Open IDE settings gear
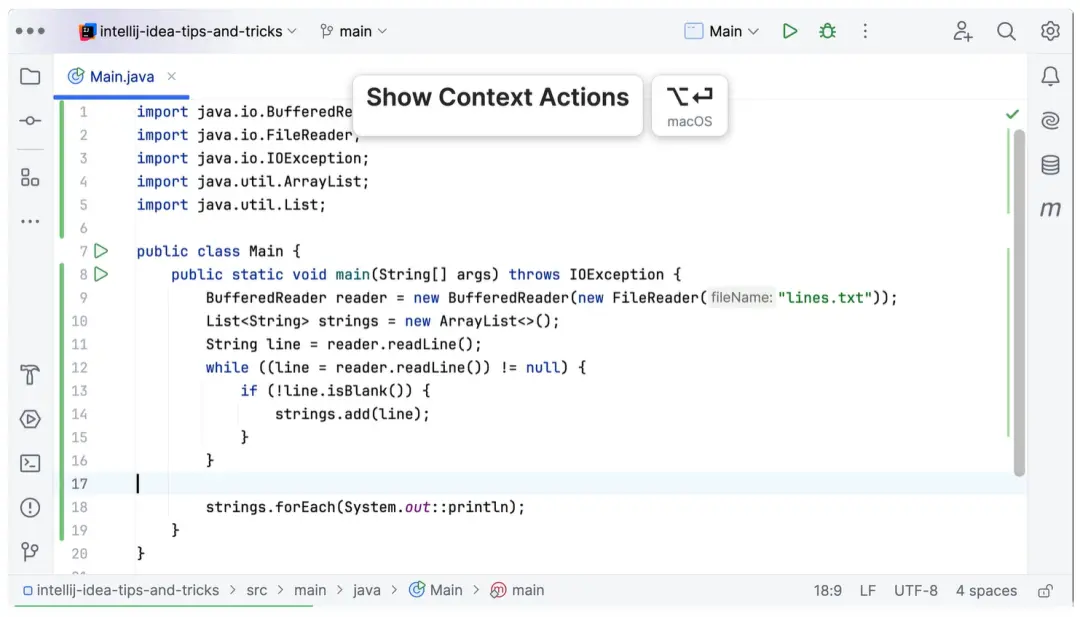 pyautogui.click(x=1050, y=31)
